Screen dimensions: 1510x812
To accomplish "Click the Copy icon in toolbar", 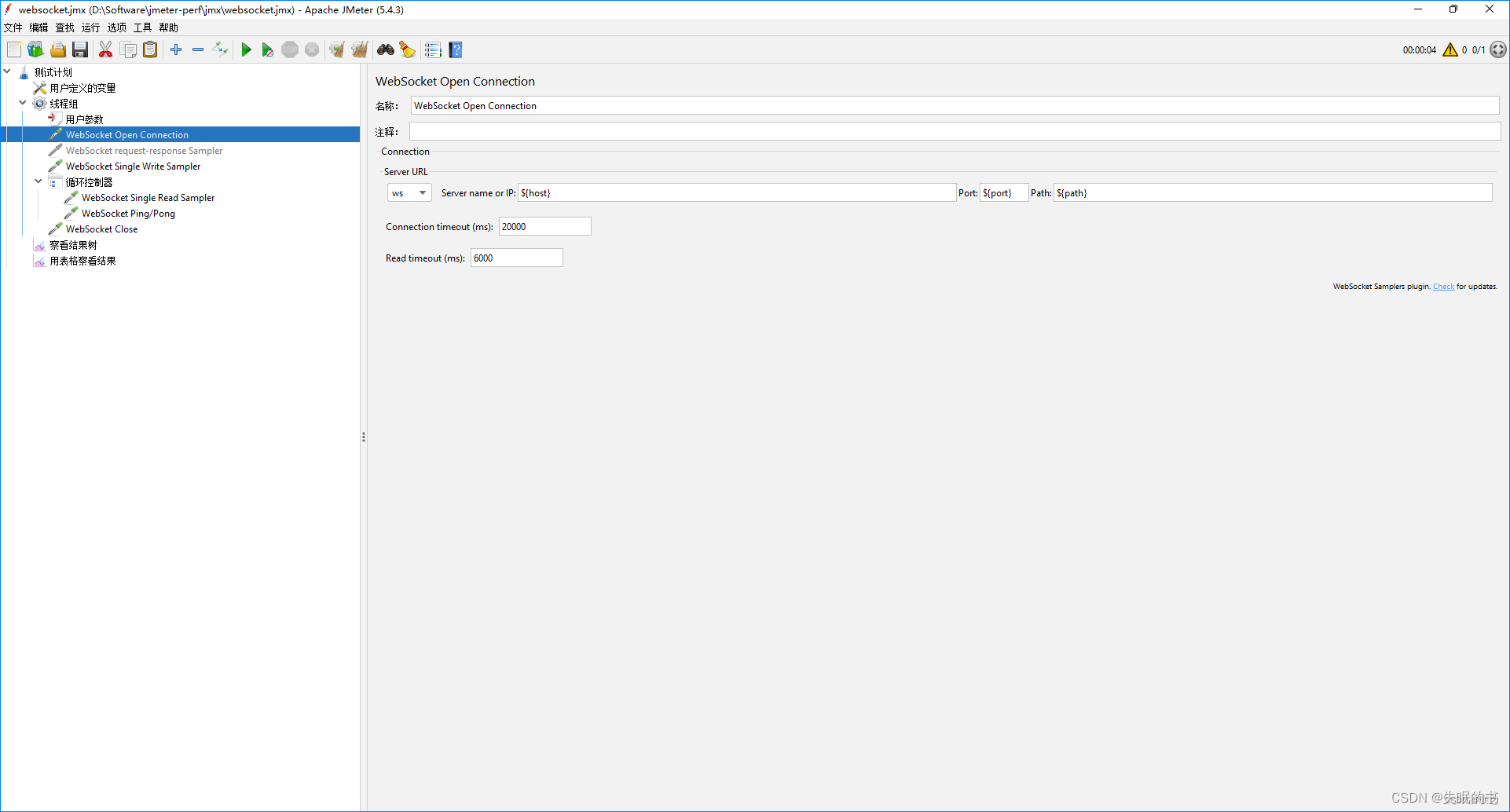I will point(129,49).
